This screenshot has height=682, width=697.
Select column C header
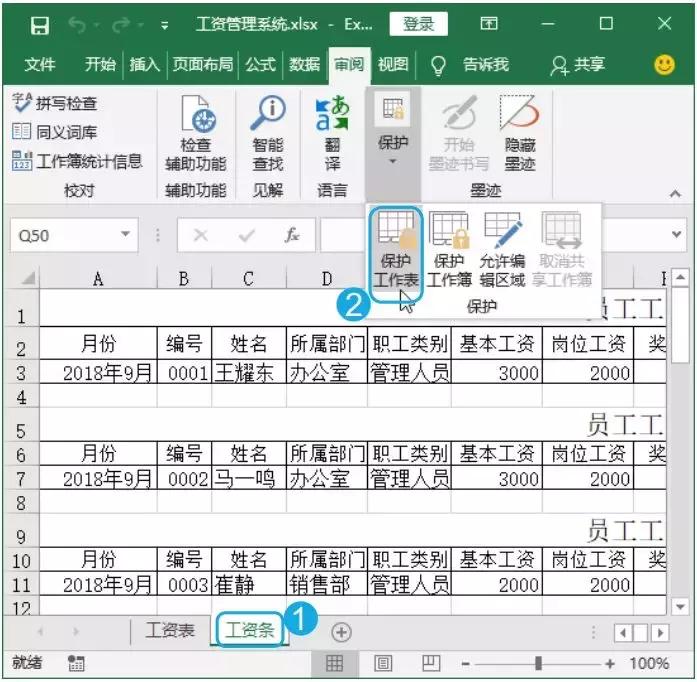coord(248,279)
